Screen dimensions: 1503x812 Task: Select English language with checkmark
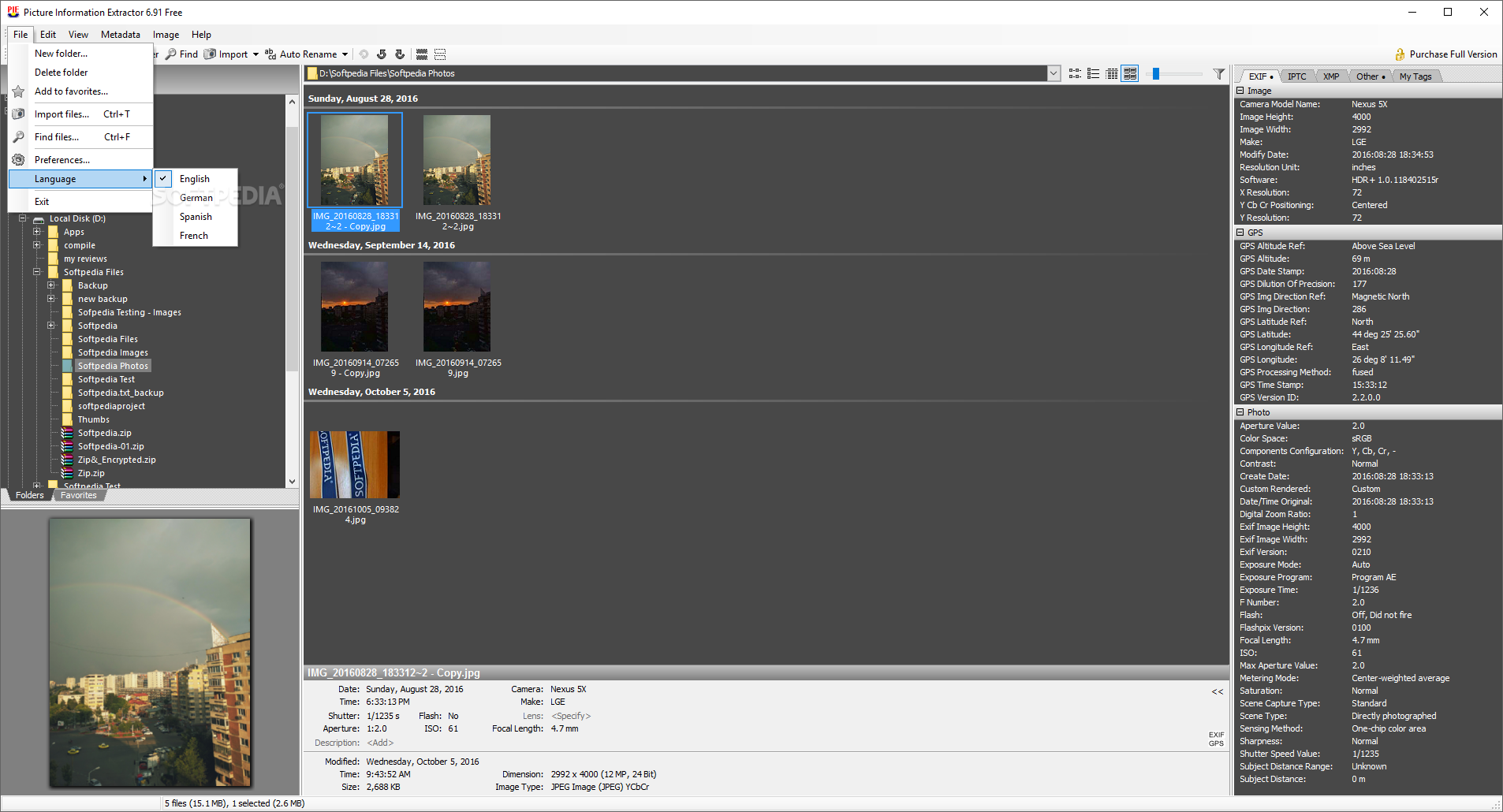coord(195,179)
